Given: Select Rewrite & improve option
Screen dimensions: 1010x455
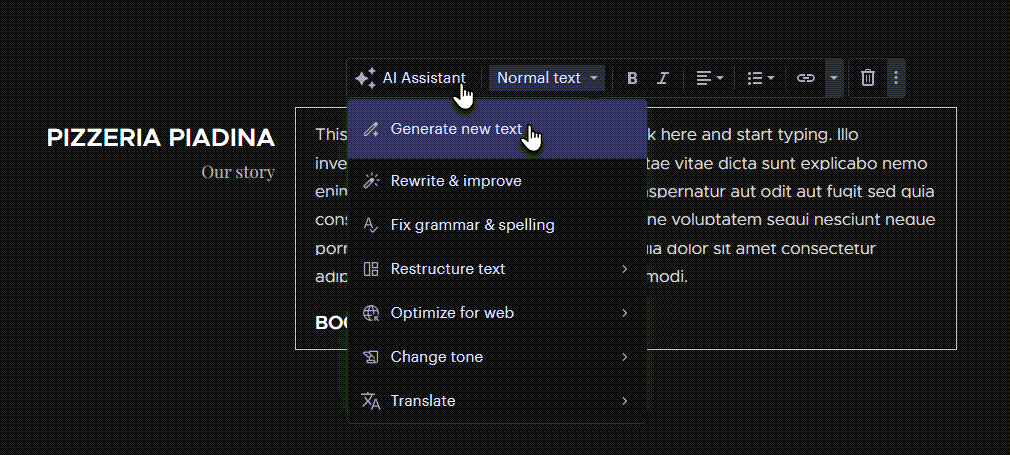Looking at the screenshot, I should click(456, 181).
